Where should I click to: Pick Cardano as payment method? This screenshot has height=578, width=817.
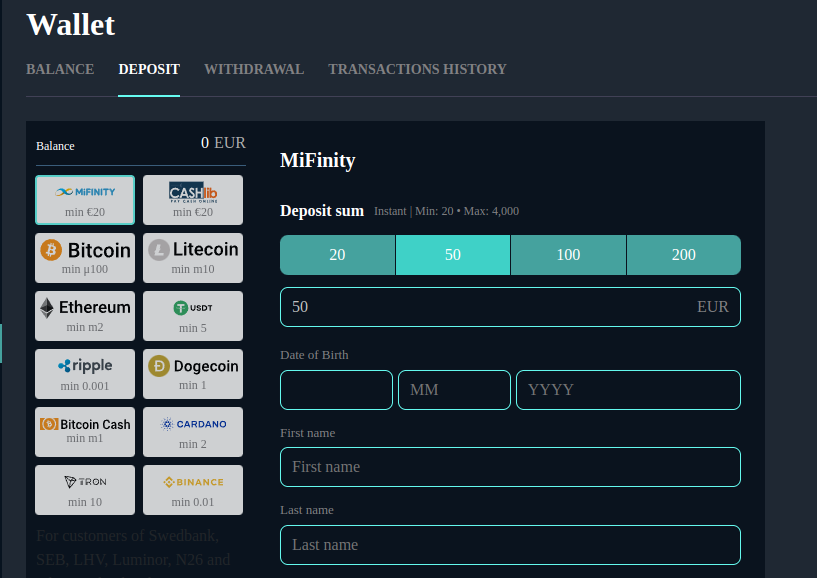coord(193,432)
